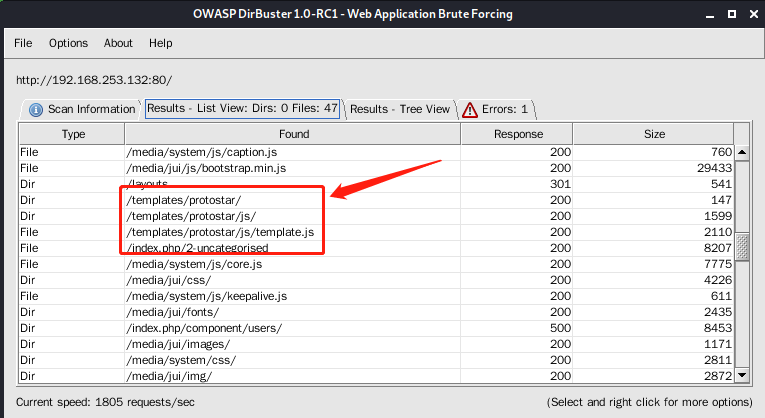Click the scrollbar up arrow

point(742,153)
